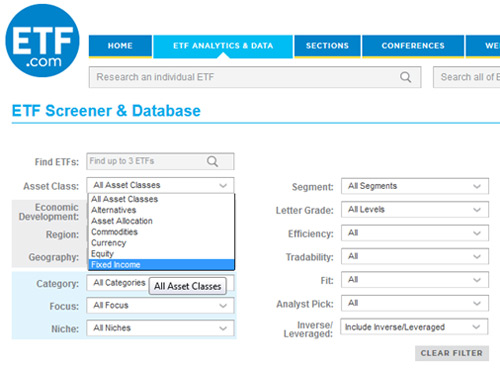500x369 pixels.
Task: Open the Efficiency dropdown
Action: tap(415, 233)
